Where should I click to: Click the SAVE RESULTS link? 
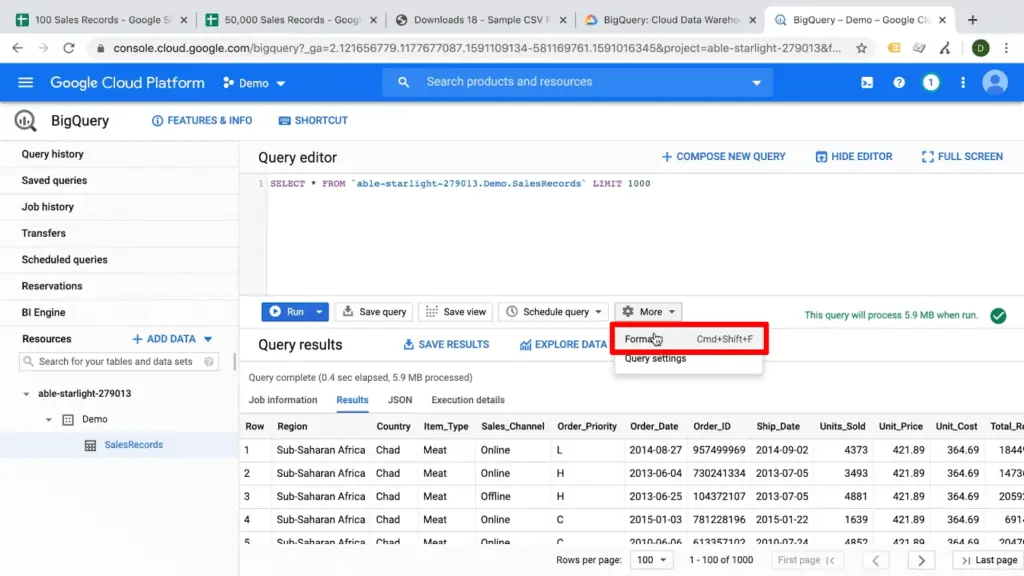click(446, 344)
